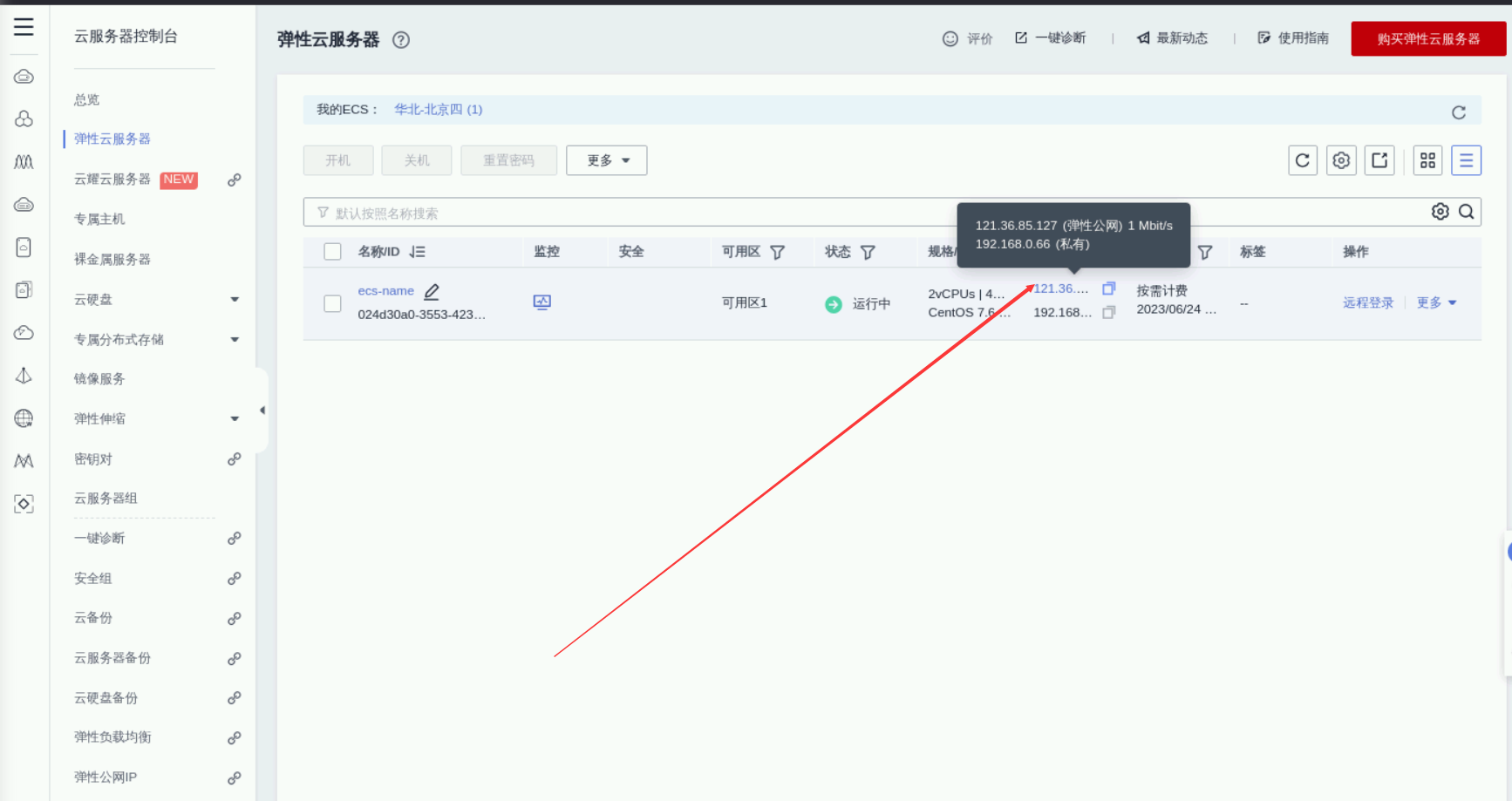Select all servers with header checkbox
Viewport: 1512px width, 801px height.
coord(332,252)
